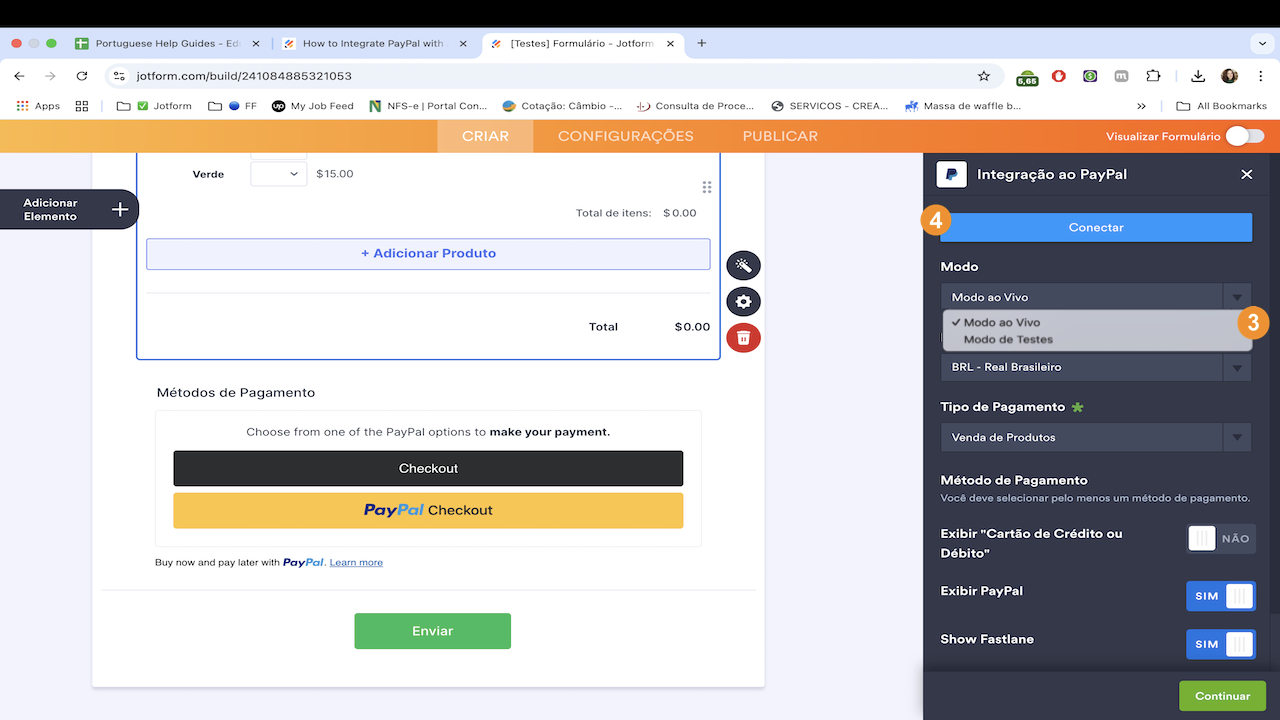Screen dimensions: 1280x720
Task: Open the Consulta de Proce... bookmark
Action: (697, 106)
